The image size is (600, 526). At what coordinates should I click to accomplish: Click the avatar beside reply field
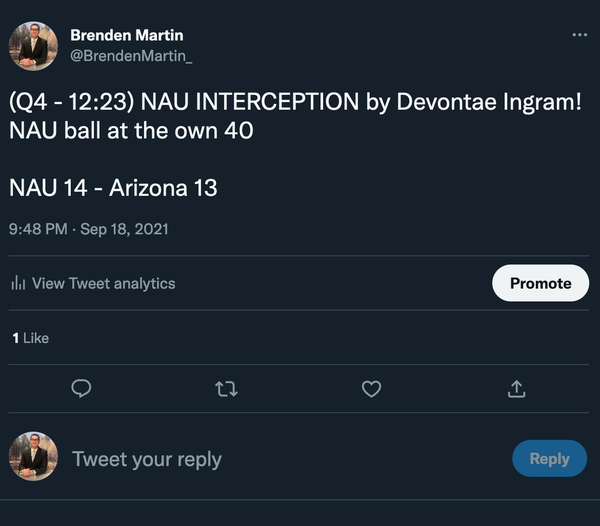pos(33,458)
